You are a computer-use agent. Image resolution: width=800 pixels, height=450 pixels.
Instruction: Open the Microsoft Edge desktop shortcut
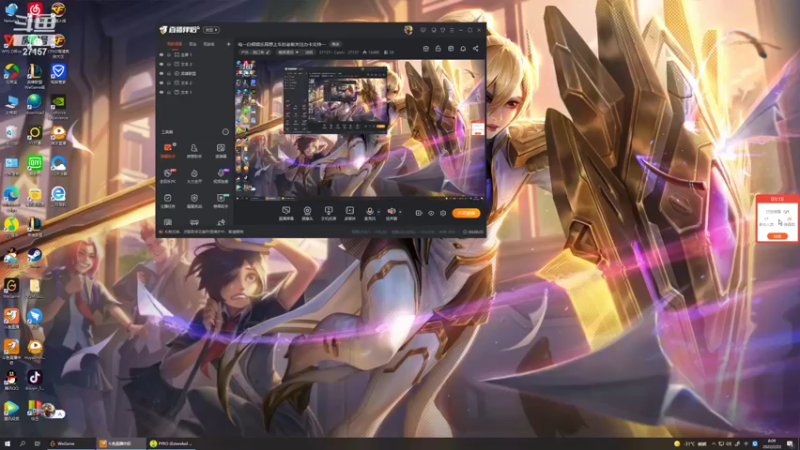[11, 198]
